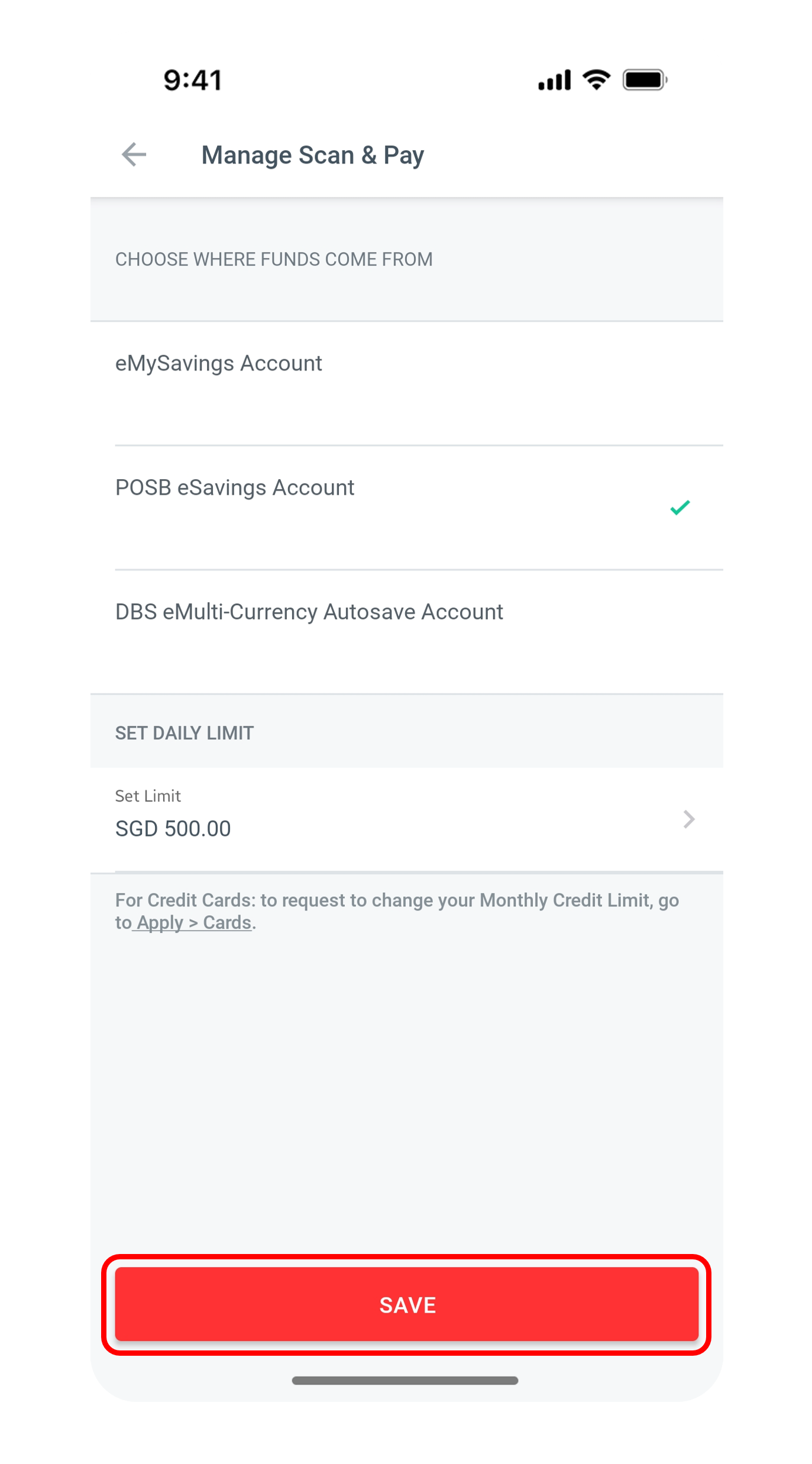The width and height of the screenshot is (812, 1464).
Task: Tap the 9:41 clock in status bar
Action: tap(193, 80)
